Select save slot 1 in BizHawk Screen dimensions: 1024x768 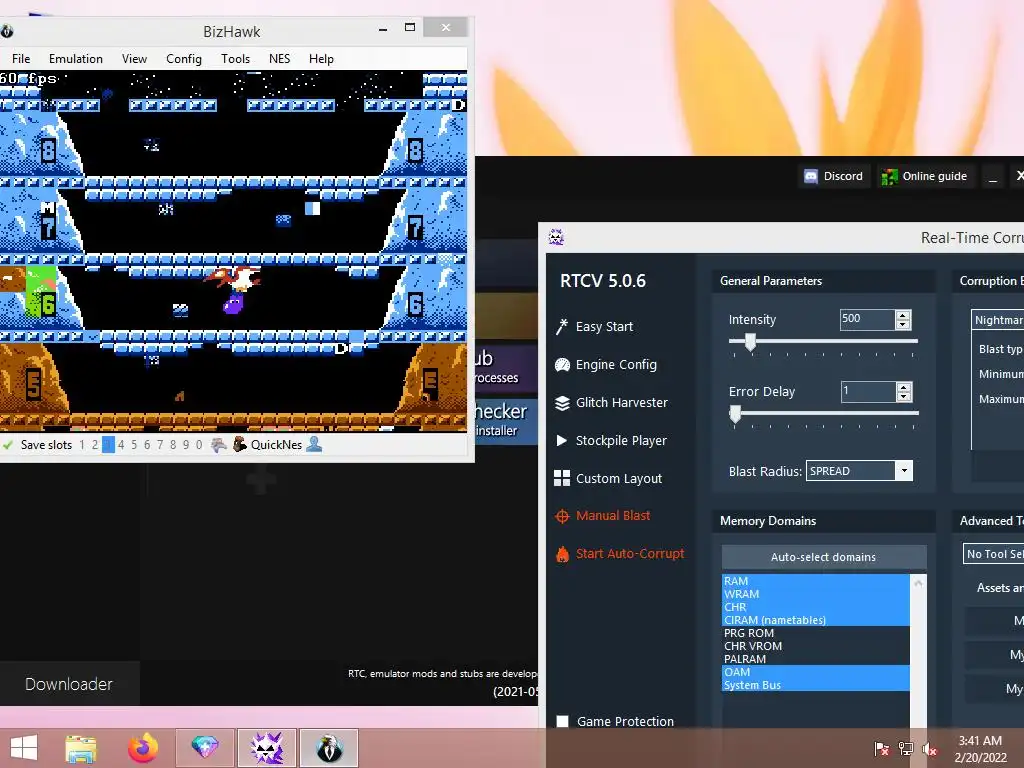click(x=82, y=445)
